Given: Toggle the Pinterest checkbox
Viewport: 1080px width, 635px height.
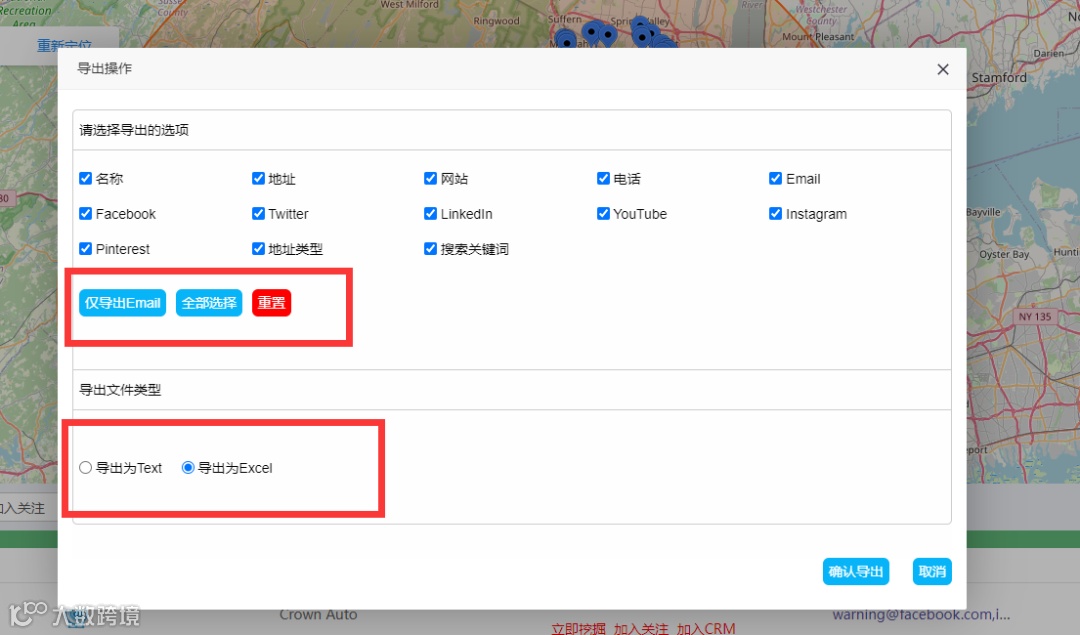Looking at the screenshot, I should pyautogui.click(x=85, y=249).
